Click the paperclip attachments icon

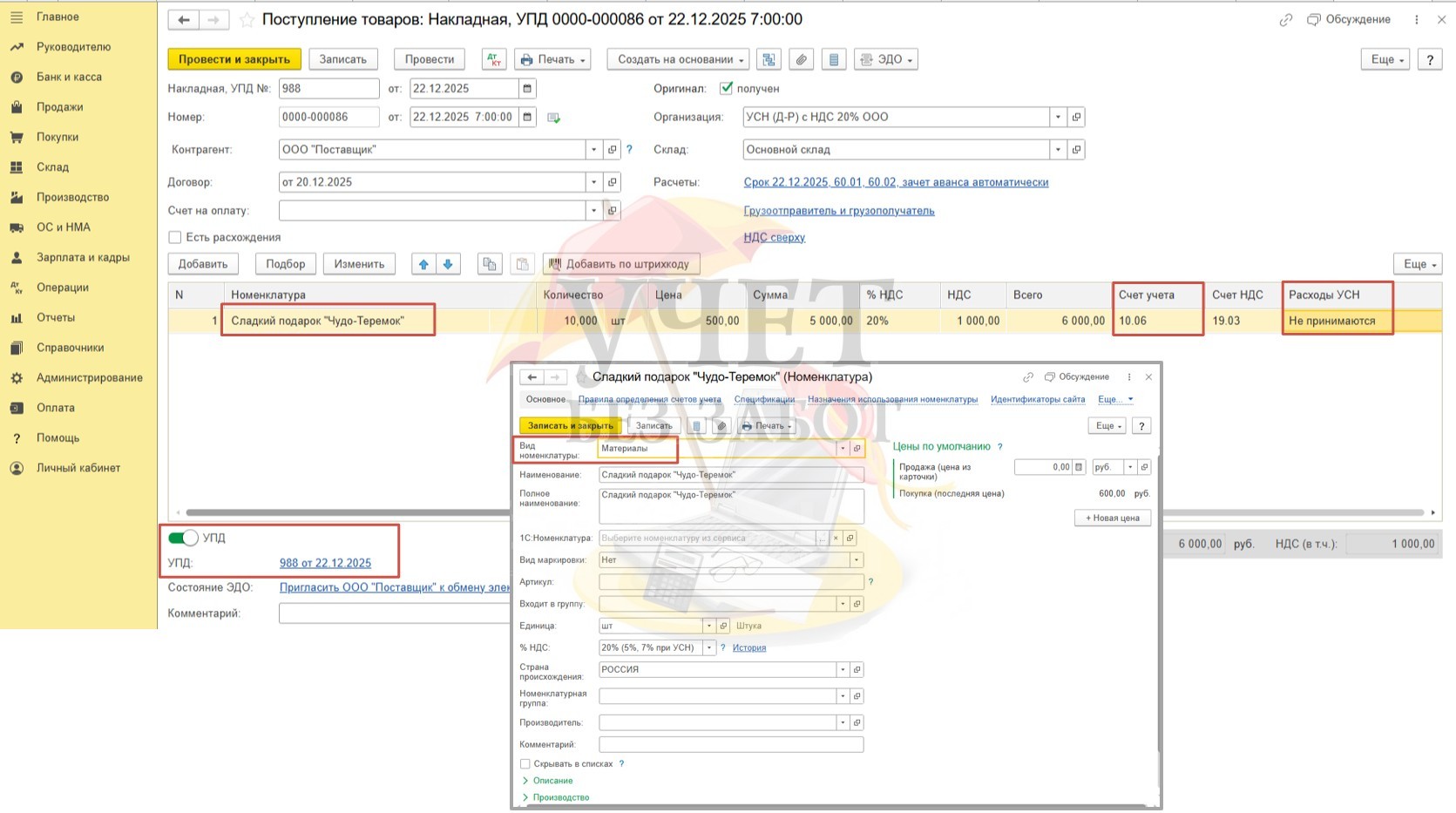click(x=801, y=59)
